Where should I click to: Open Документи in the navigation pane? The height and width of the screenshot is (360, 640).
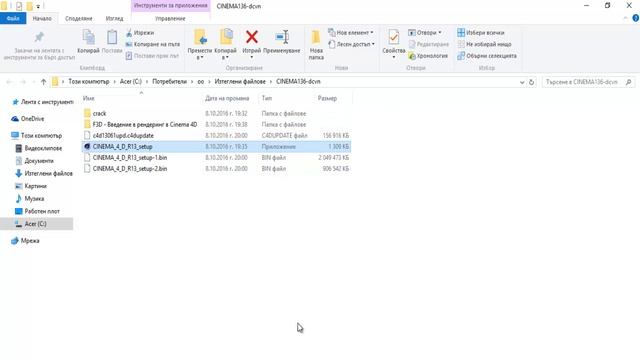coord(34,161)
